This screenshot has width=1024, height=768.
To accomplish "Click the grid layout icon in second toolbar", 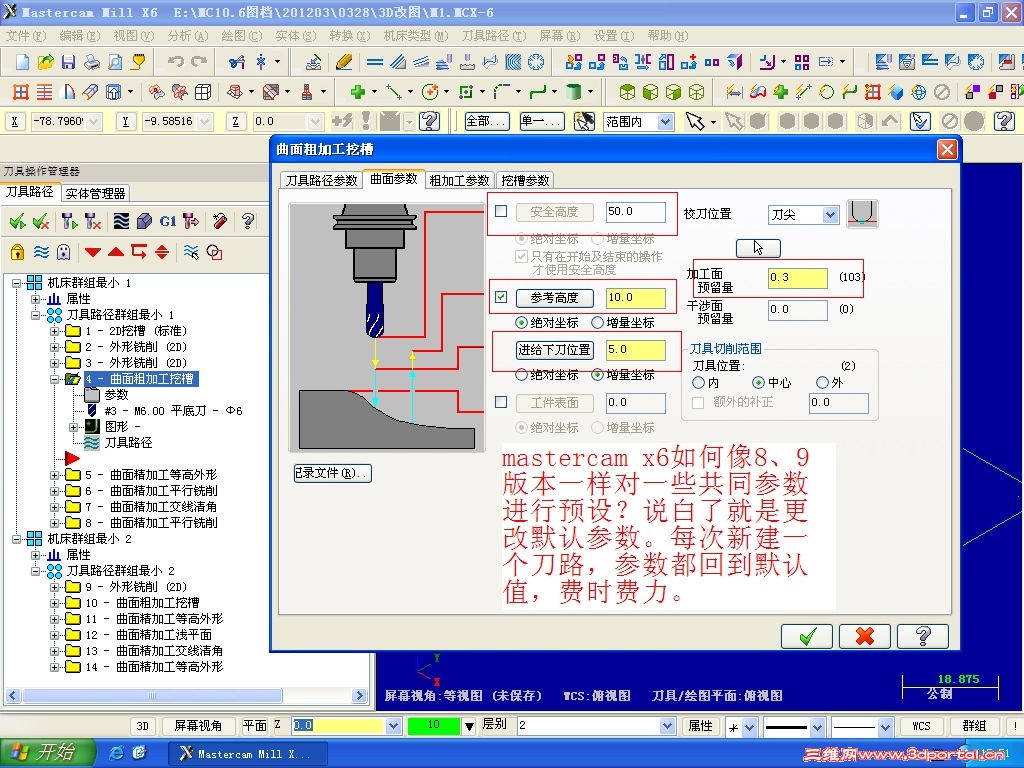I will (21, 92).
